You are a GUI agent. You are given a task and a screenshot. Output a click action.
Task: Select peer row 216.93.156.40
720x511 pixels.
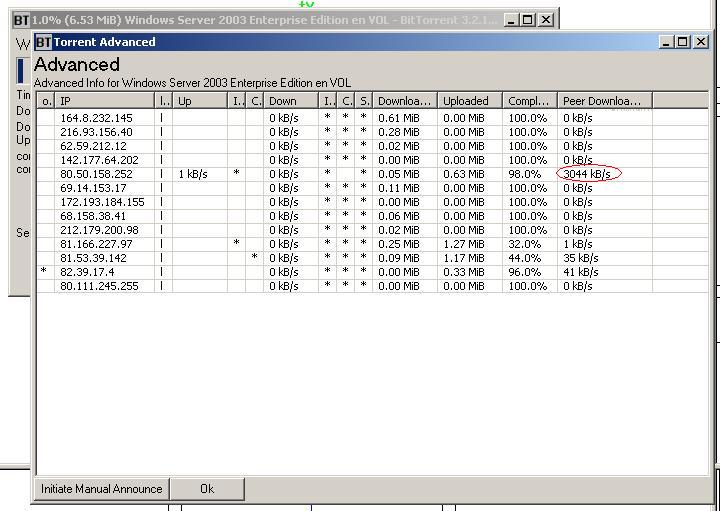(372, 132)
